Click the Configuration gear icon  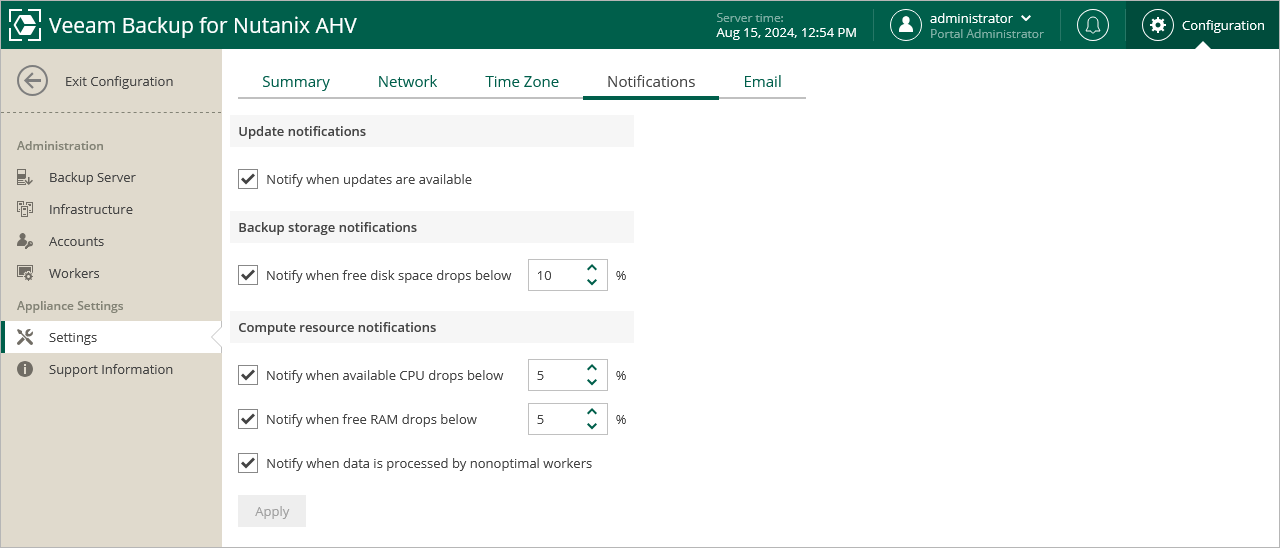click(1158, 25)
